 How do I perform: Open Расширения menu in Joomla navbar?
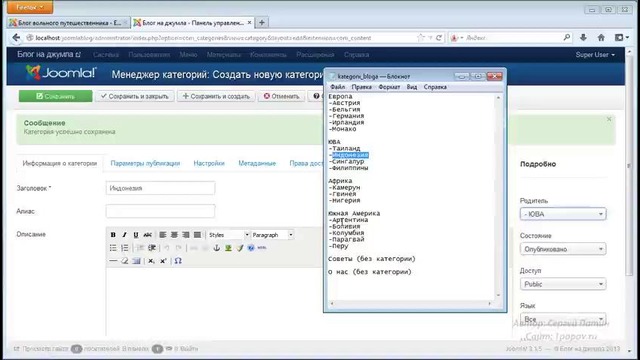315,55
